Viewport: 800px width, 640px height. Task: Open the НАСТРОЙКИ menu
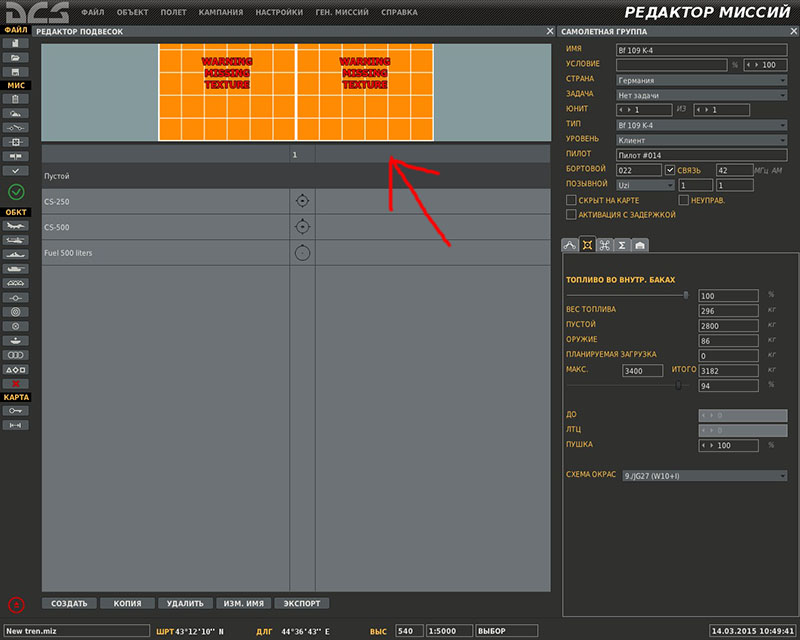click(x=279, y=12)
